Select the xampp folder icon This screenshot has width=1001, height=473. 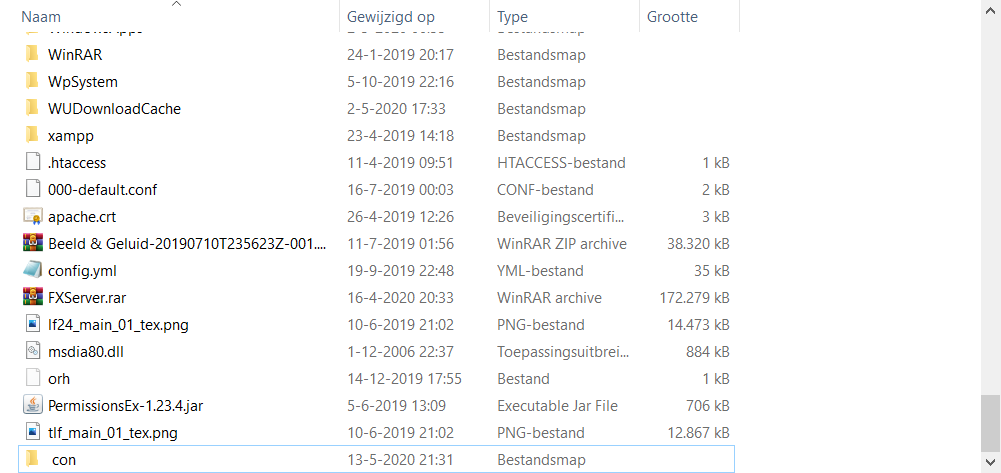[x=33, y=136]
